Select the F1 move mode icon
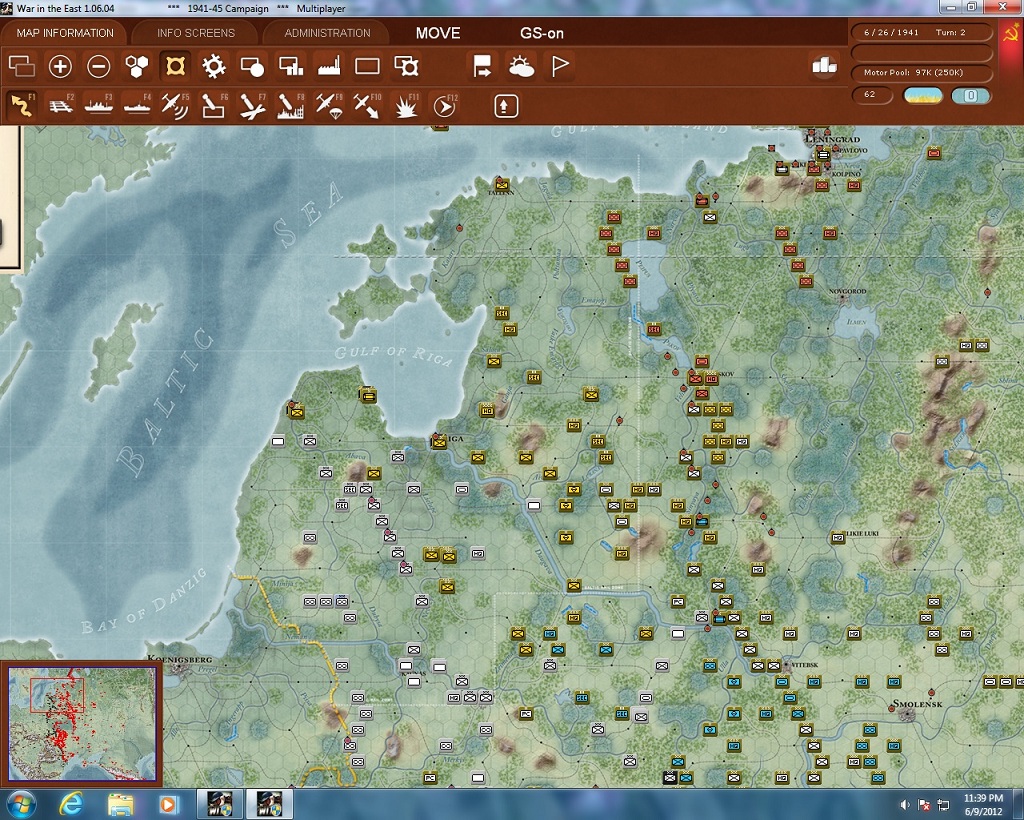Viewport: 1024px width, 820px height. click(22, 106)
